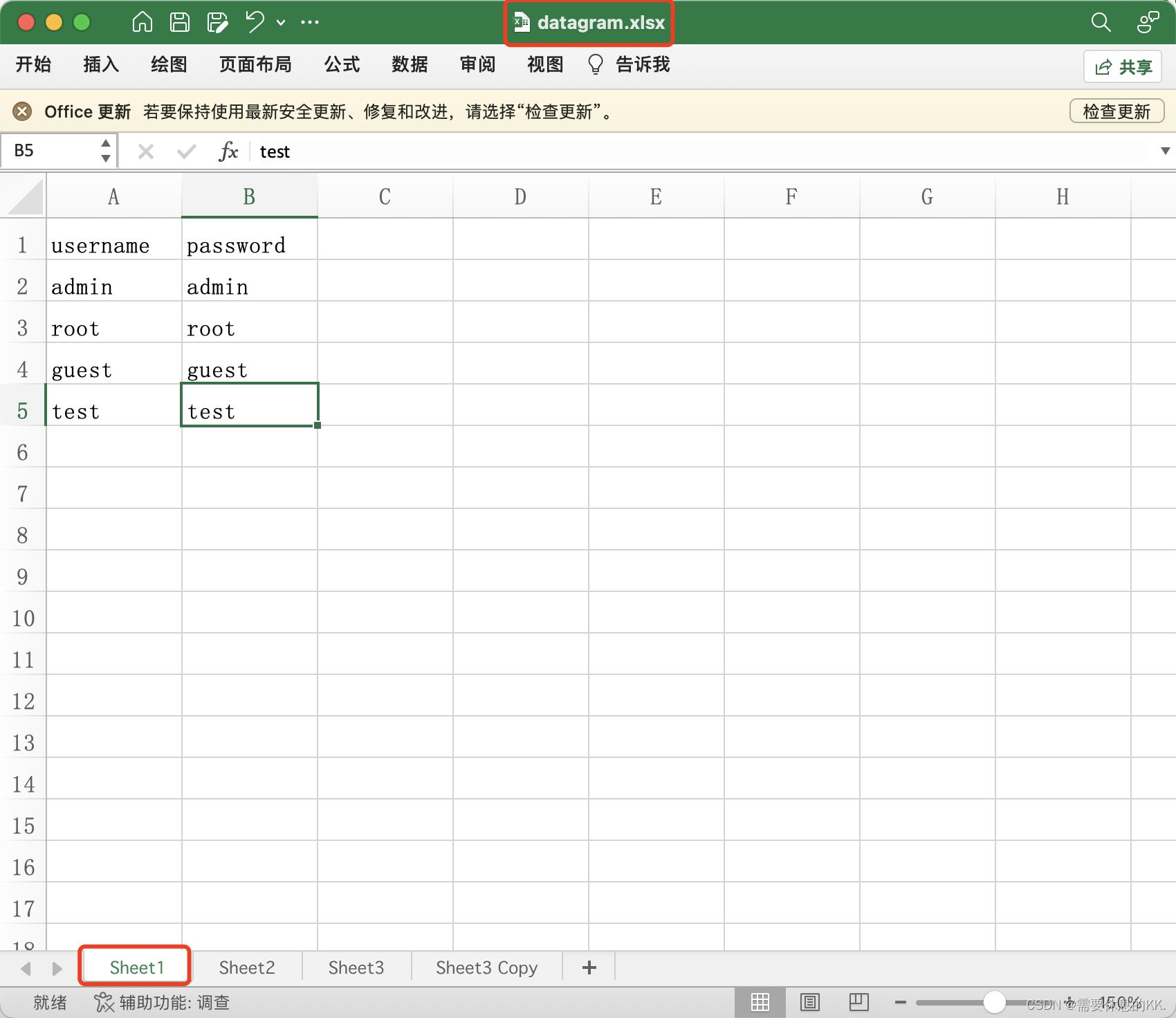Screen dimensions: 1176x1018
Task: Dismiss the Office update notification bar
Action: click(22, 111)
